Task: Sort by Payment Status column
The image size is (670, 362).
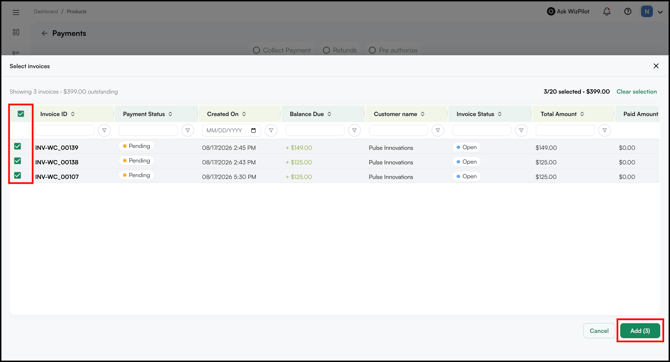Action: (170, 114)
